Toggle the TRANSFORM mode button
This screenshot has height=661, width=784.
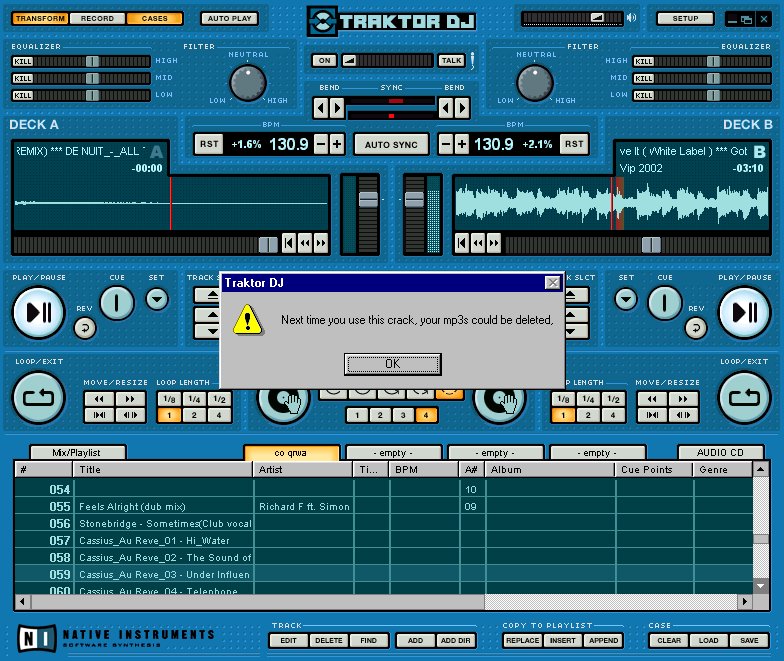tap(40, 18)
